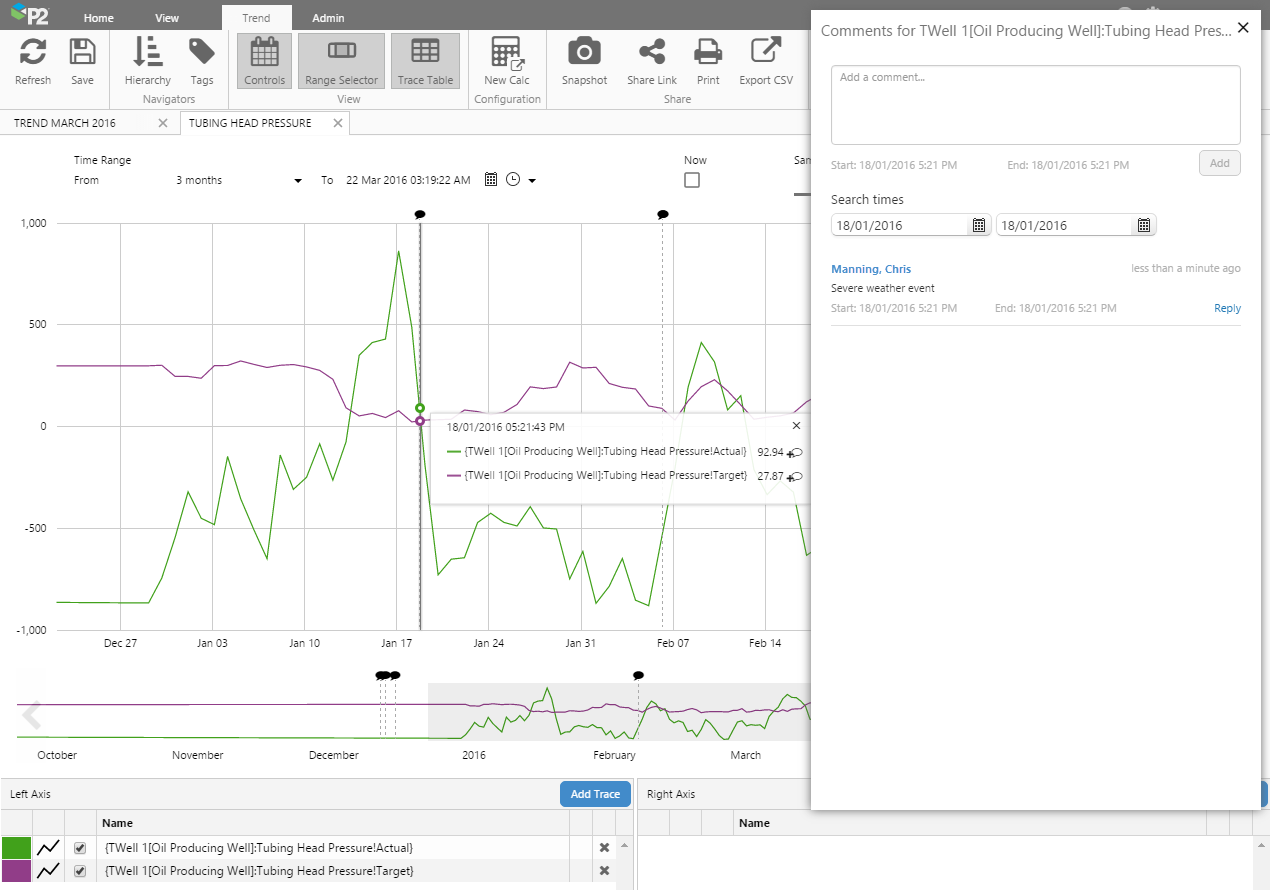
Task: Select the TREND MARCH 2016 tab
Action: pos(65,123)
